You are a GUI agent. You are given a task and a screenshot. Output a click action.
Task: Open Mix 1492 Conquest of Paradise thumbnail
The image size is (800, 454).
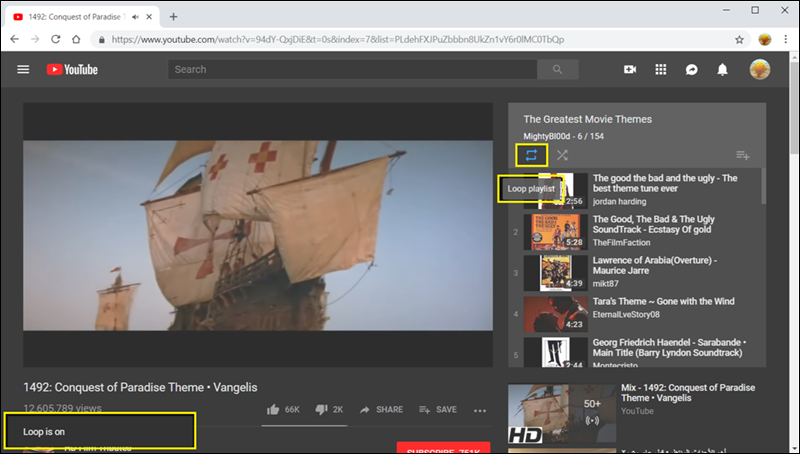tap(562, 413)
